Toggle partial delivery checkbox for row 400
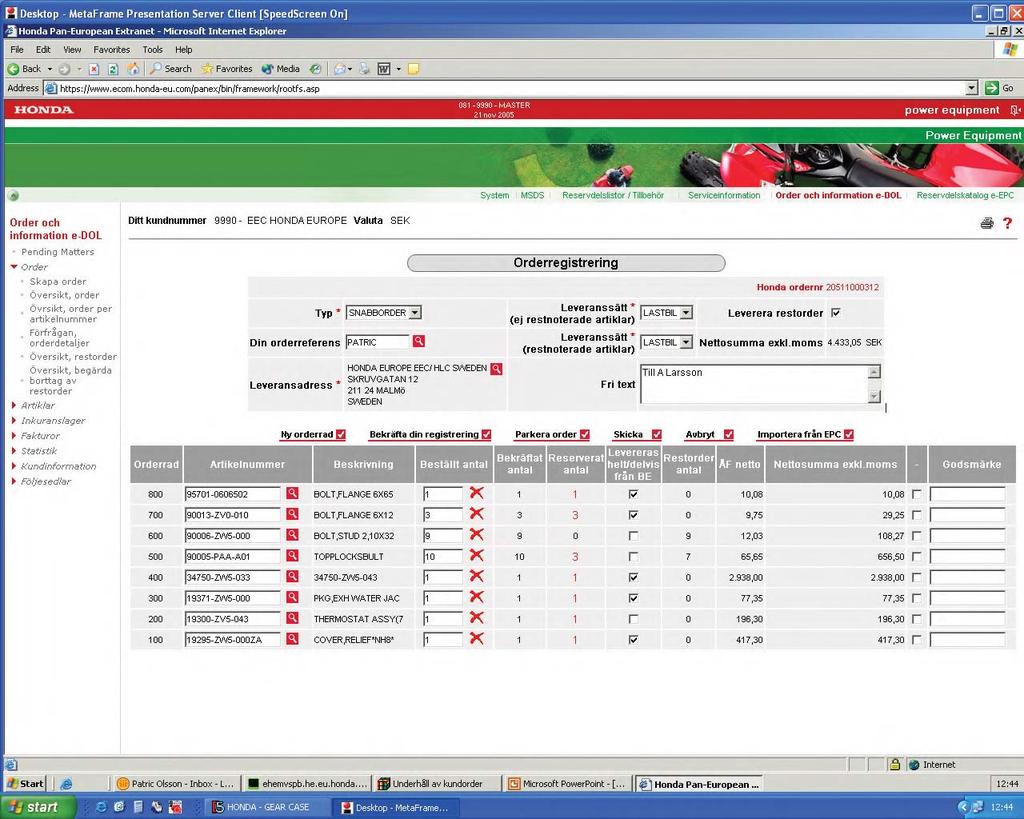Screen dimensions: 1024x819 click(633, 577)
